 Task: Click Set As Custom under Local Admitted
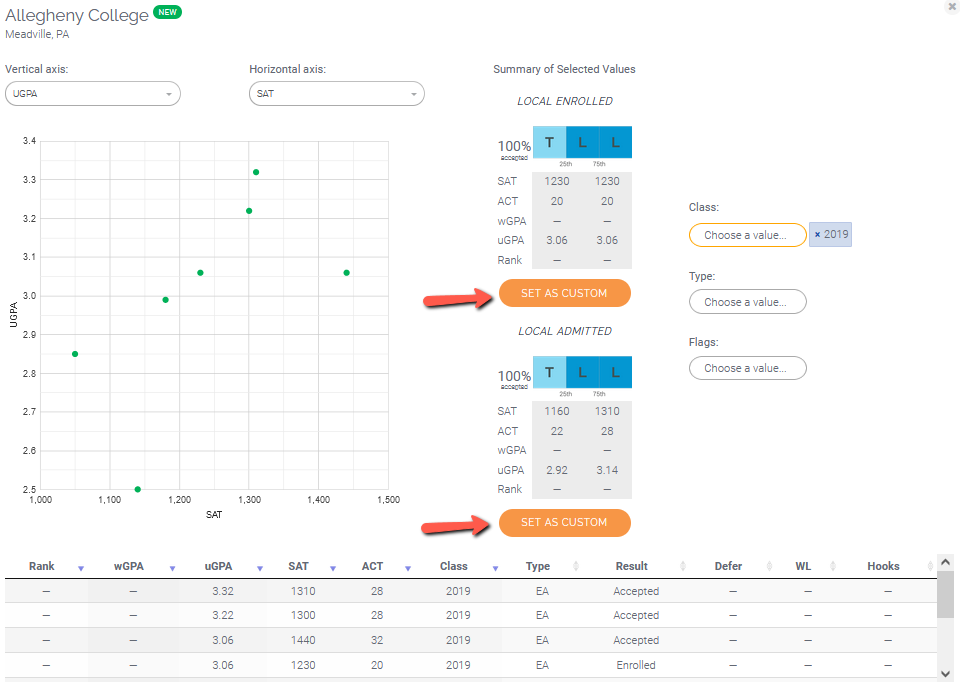pyautogui.click(x=564, y=522)
